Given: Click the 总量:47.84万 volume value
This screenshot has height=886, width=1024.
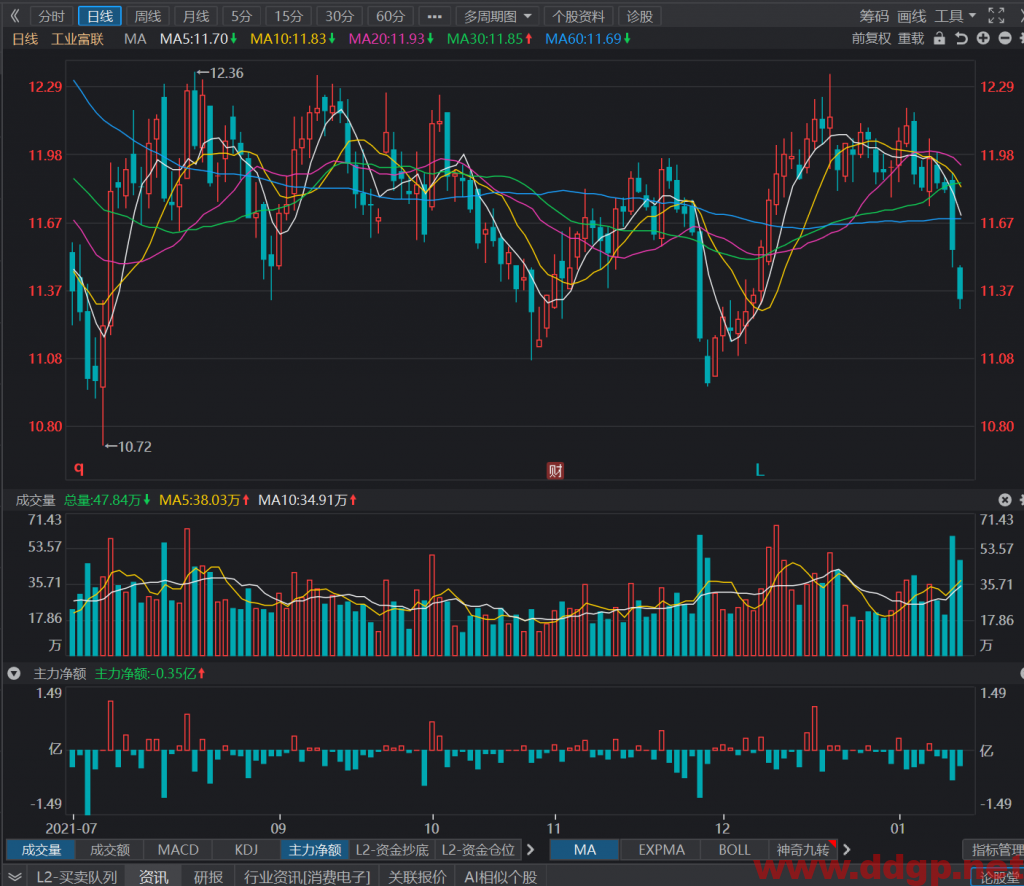Looking at the screenshot, I should click(107, 500).
